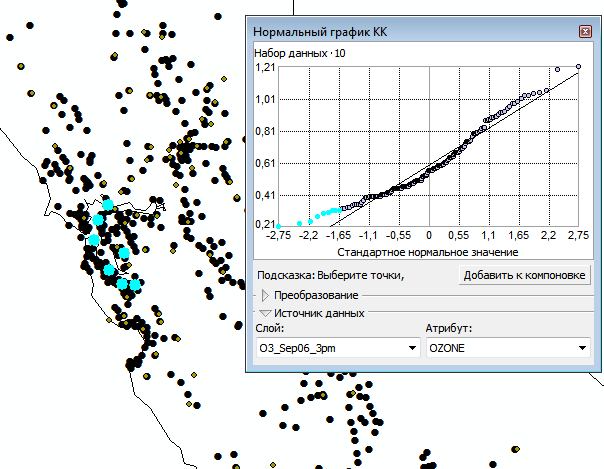Screen dimensions: 604x469
Task: Click the Подсказка hint text
Action: click(x=329, y=275)
